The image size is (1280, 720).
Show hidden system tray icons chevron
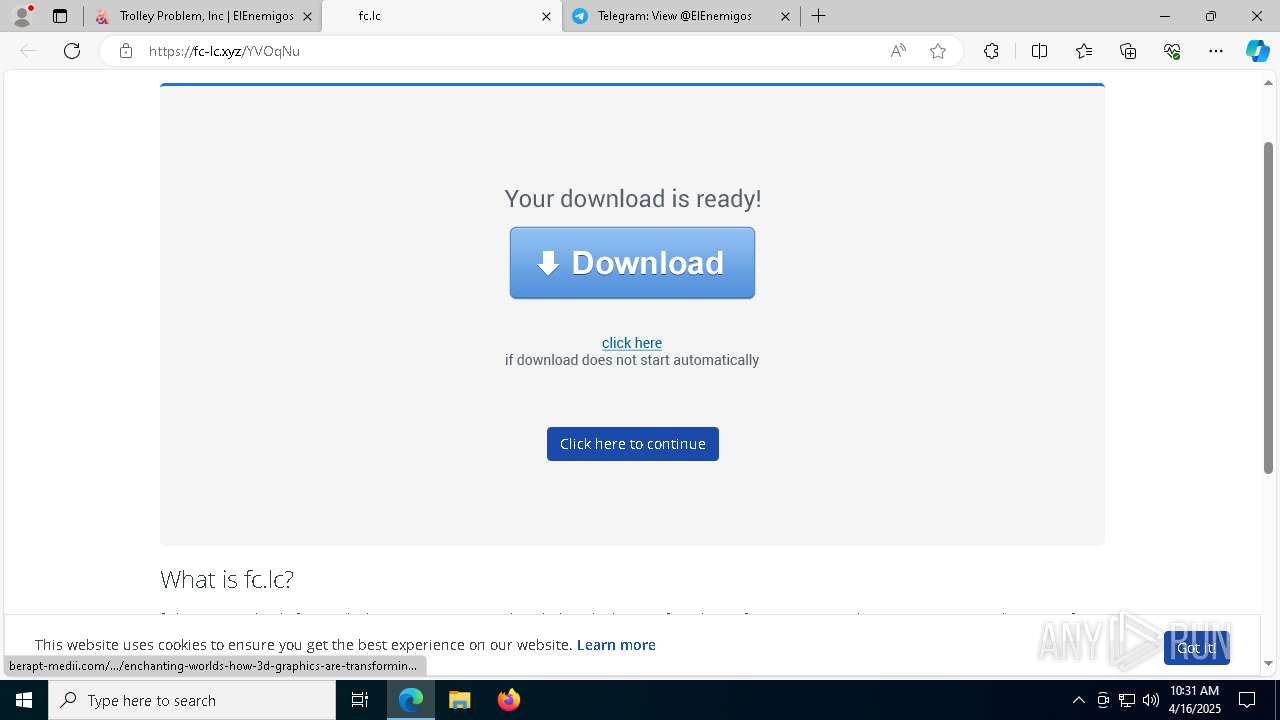click(x=1078, y=700)
